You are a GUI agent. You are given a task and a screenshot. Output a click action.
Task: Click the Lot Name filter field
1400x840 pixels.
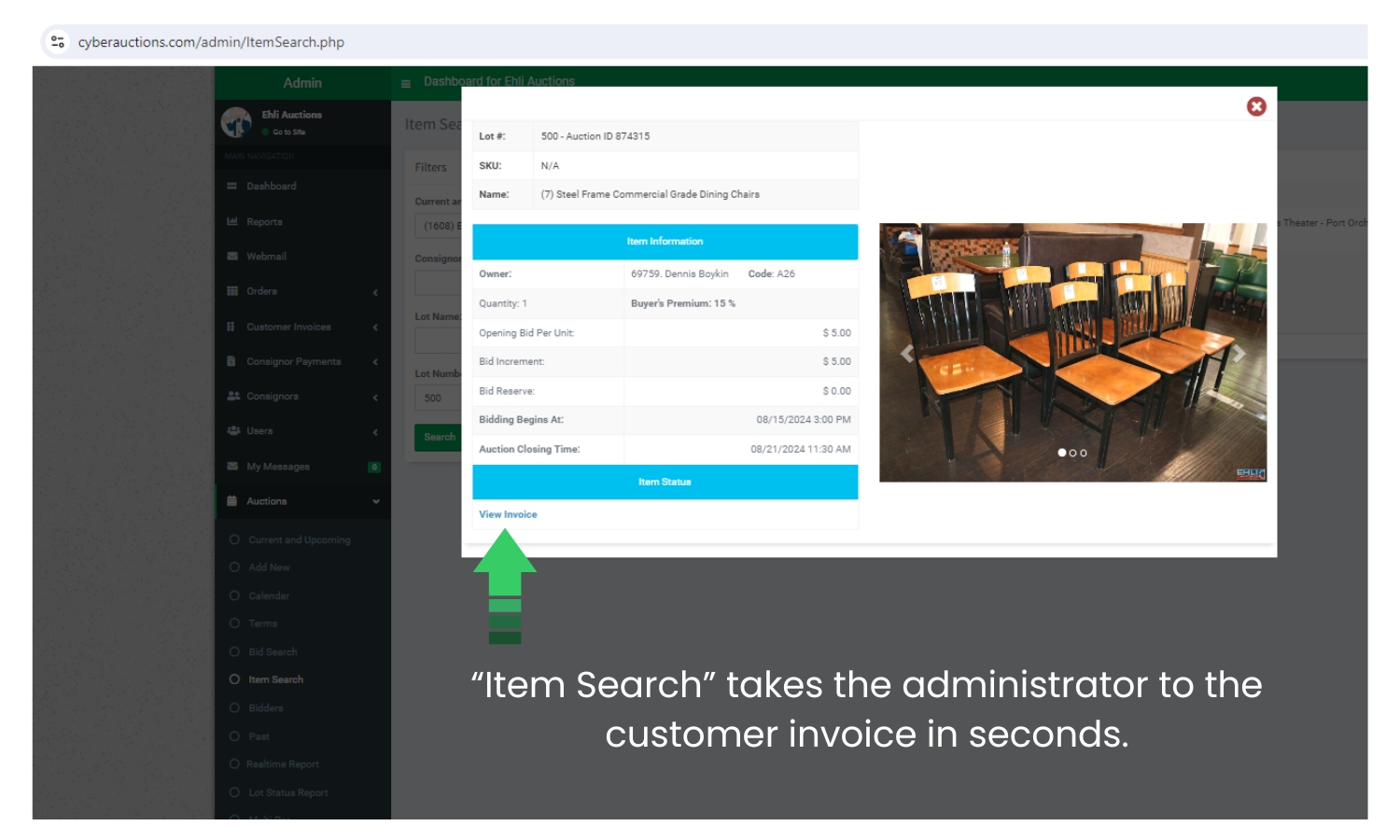click(x=438, y=340)
